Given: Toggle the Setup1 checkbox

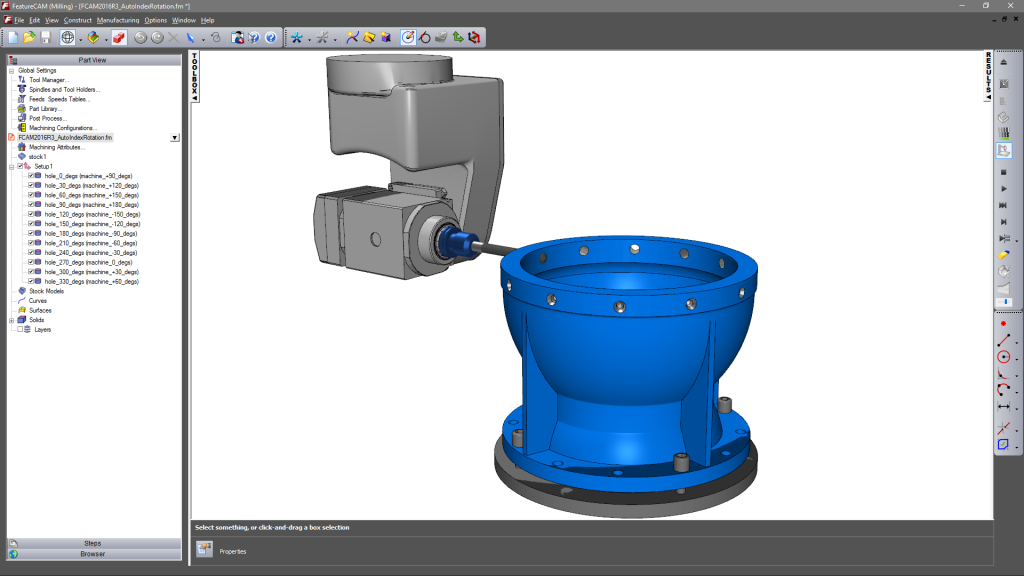Looking at the screenshot, I should tap(20, 166).
